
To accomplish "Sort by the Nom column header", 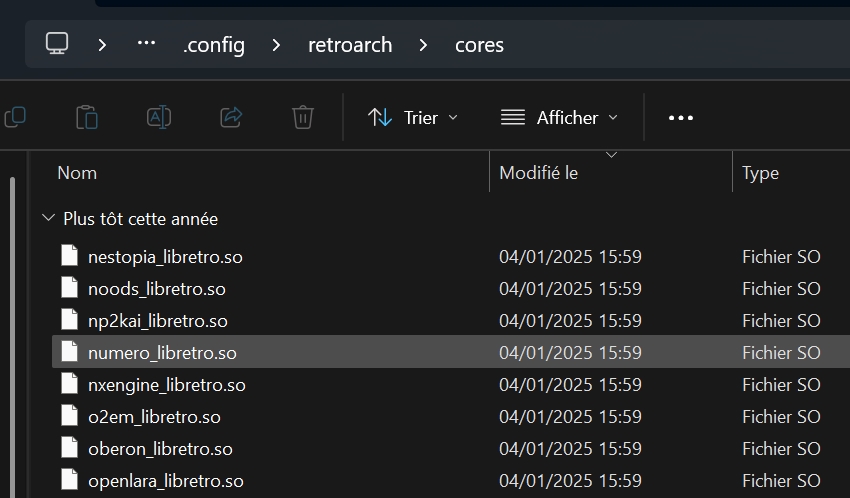I will (x=77, y=173).
